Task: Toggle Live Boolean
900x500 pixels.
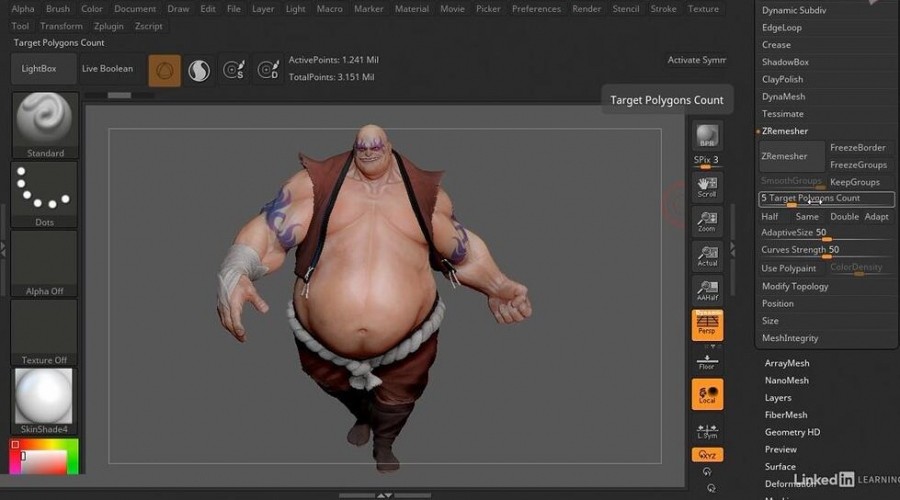Action: pyautogui.click(x=107, y=68)
